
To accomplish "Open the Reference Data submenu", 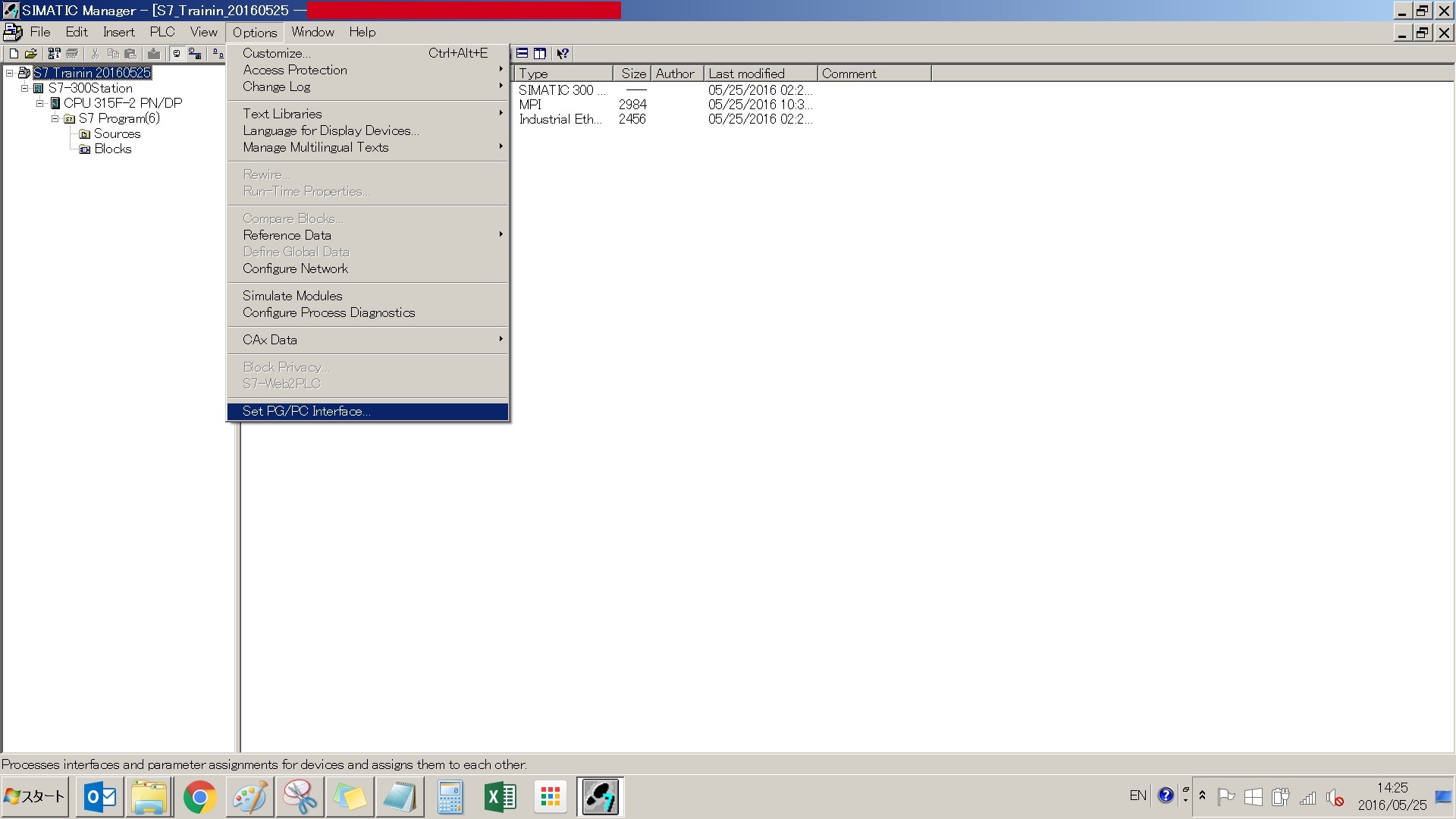I will (287, 235).
